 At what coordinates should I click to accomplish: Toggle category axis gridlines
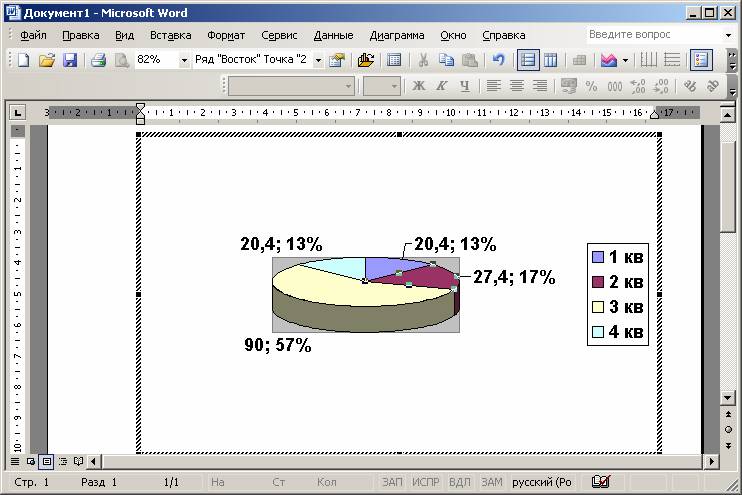tap(649, 60)
